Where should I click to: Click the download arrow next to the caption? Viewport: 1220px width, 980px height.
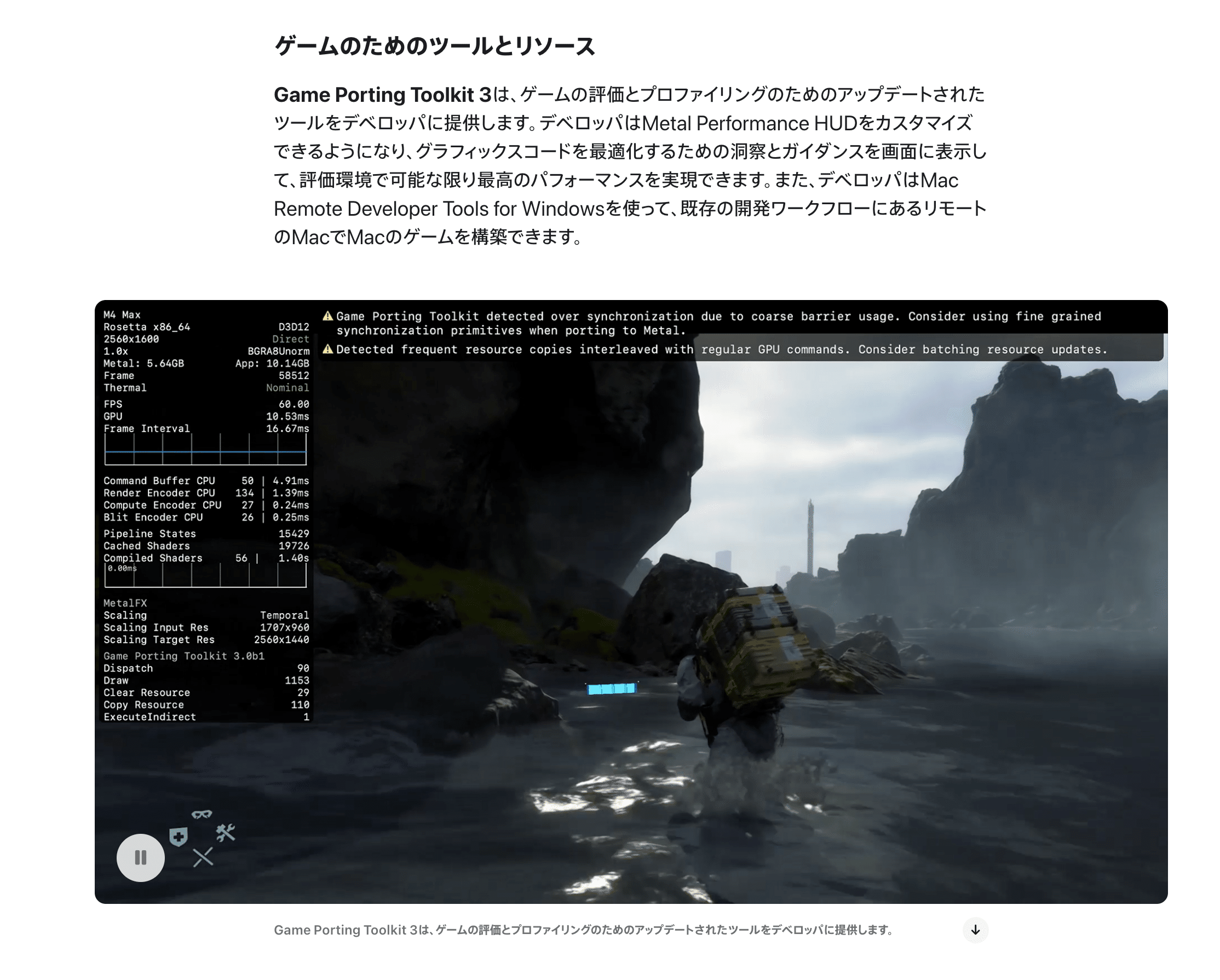tap(975, 930)
